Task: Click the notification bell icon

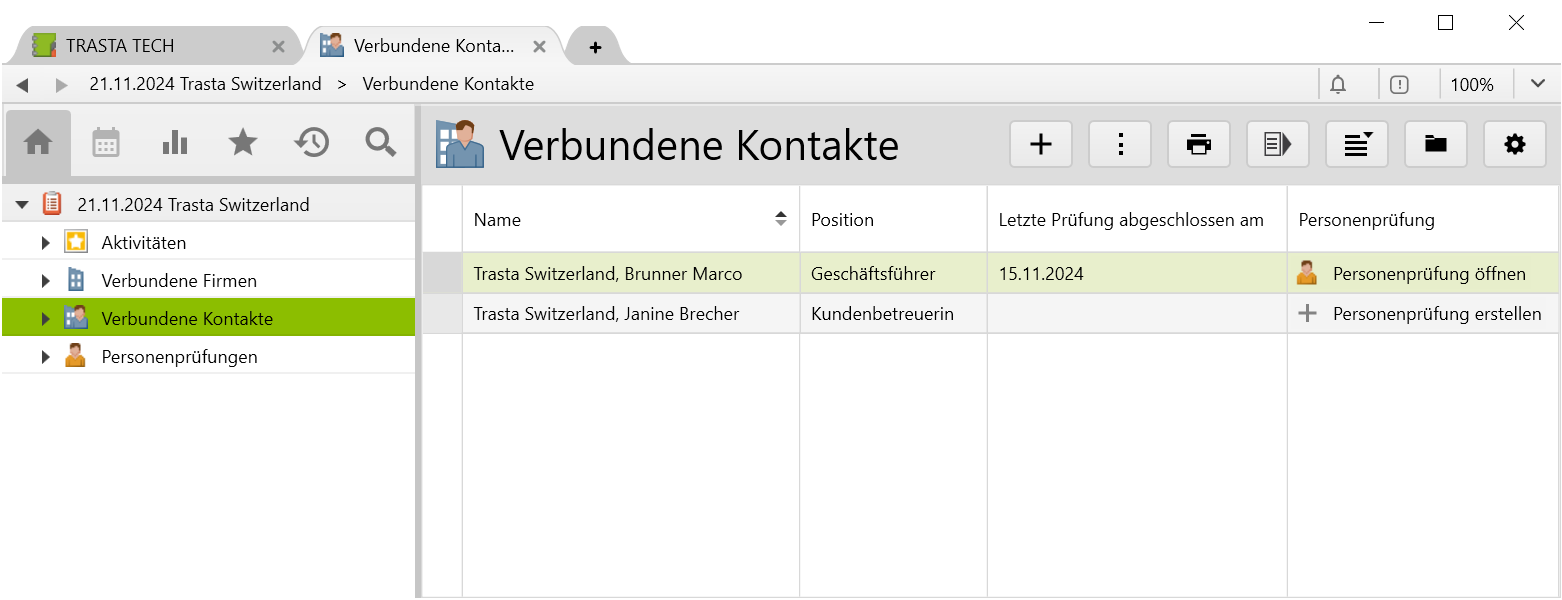Action: [x=1338, y=85]
